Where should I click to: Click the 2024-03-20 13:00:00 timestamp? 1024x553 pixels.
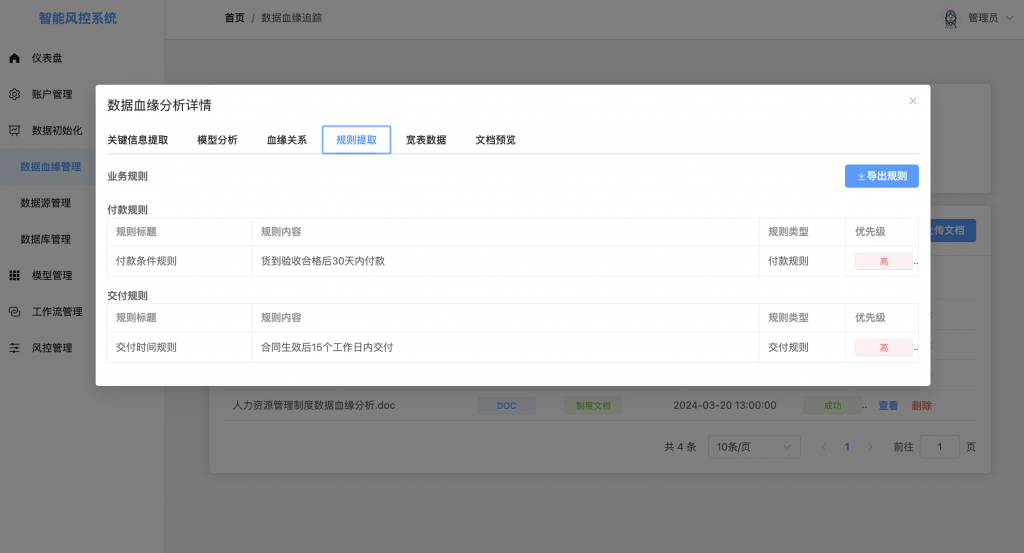coord(725,405)
